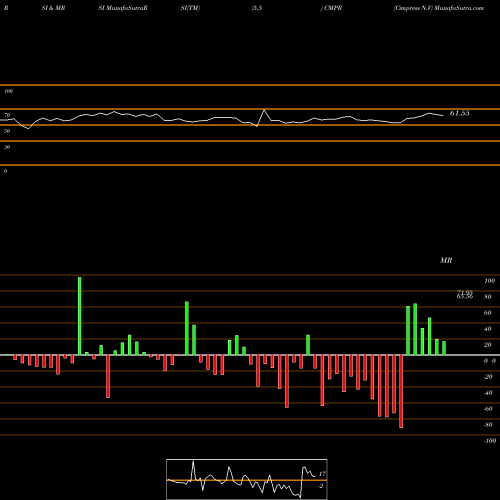This screenshot has width=500, height=500.
Task: Click the '30' label on RSI axis
Action: [x=7, y=147]
